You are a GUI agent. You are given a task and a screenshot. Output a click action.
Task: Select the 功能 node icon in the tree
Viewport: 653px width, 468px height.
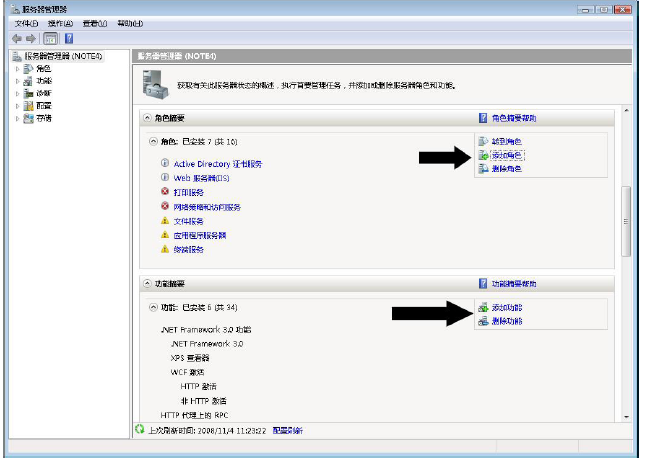point(28,81)
